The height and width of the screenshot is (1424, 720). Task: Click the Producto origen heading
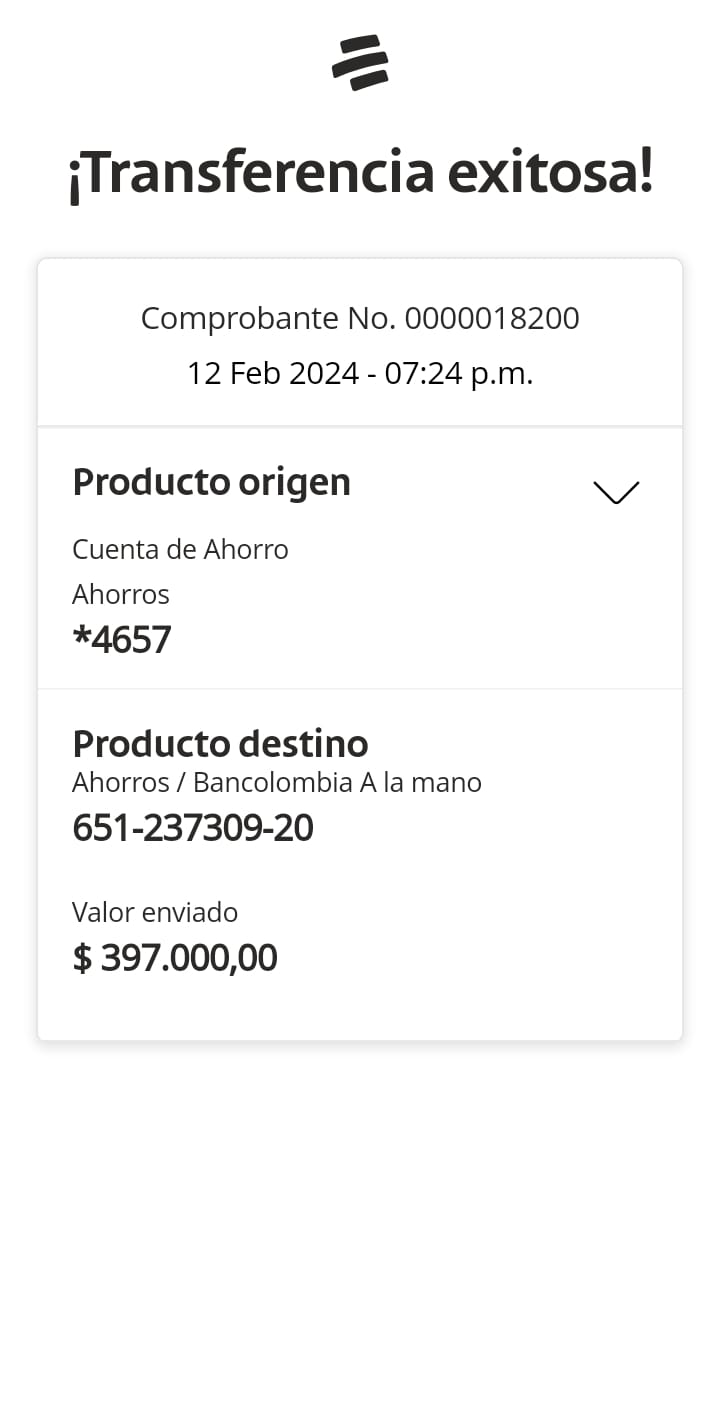(211, 482)
